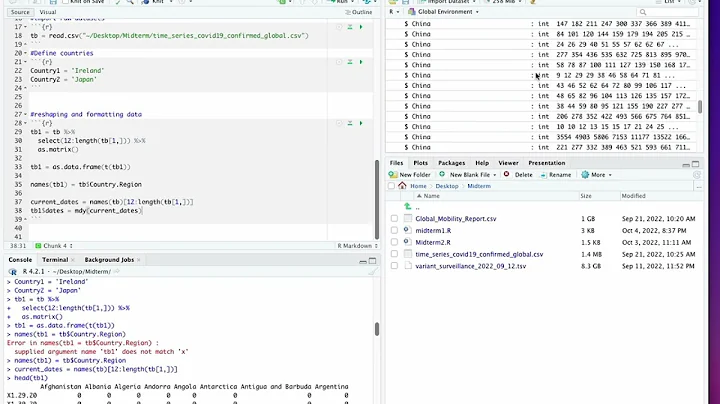Screen dimensions: 720x404
Task: Open variant_surveillance_2022_09_12.tsv file link
Action: pyautogui.click(x=471, y=266)
